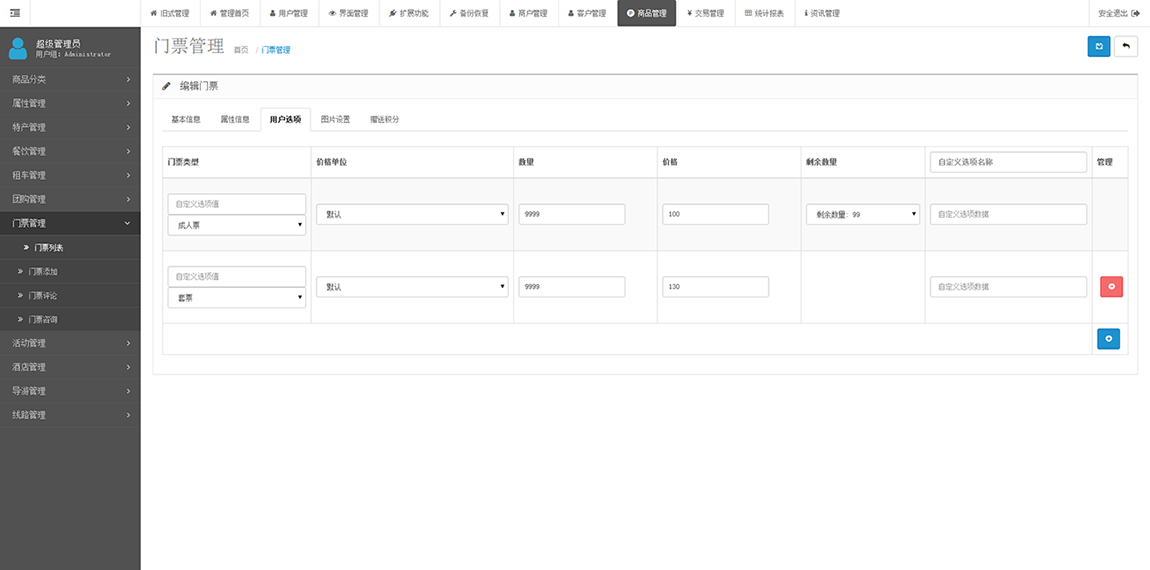
Task: Open 商户管理 in top navigation
Action: coord(528,13)
